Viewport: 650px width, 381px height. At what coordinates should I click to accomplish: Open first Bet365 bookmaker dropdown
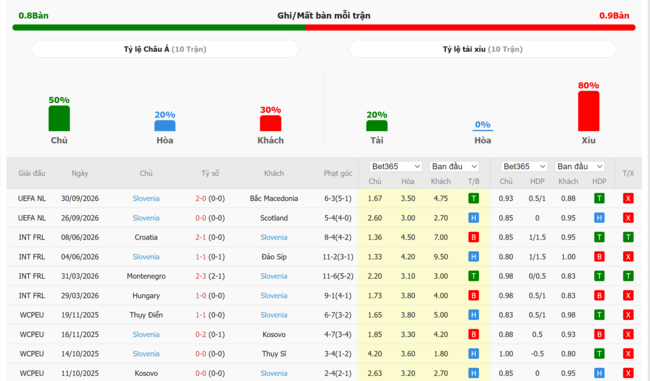click(x=395, y=166)
